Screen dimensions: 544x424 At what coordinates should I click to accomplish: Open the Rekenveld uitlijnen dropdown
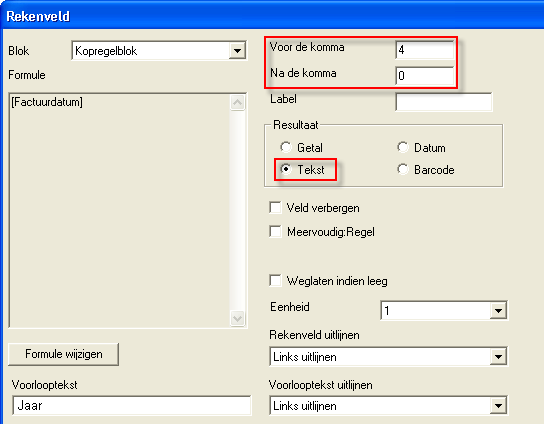[498, 356]
